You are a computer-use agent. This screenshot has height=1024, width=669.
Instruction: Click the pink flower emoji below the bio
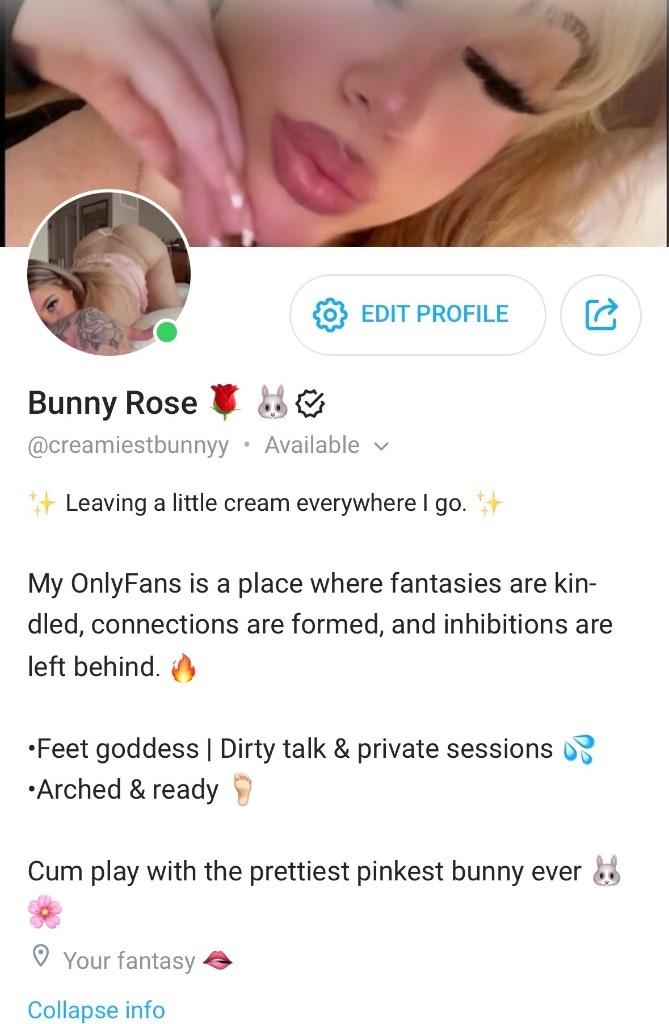pos(45,912)
